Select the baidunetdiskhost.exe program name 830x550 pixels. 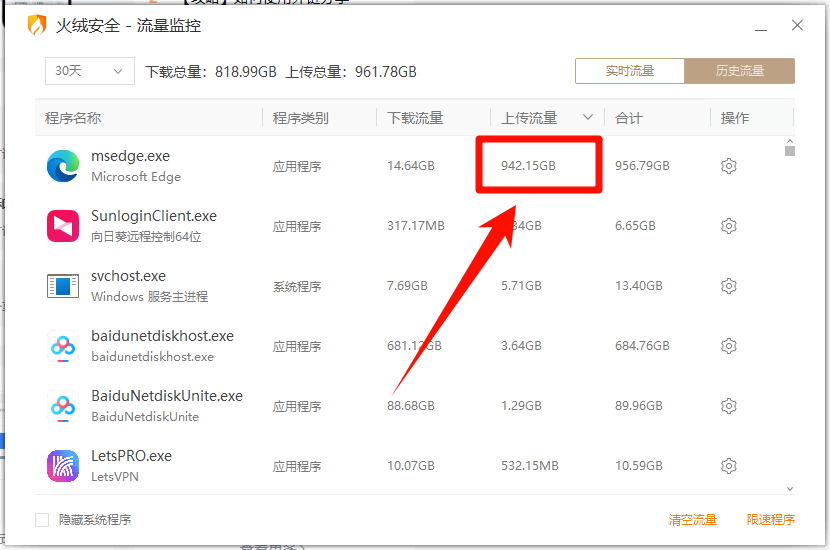[162, 336]
